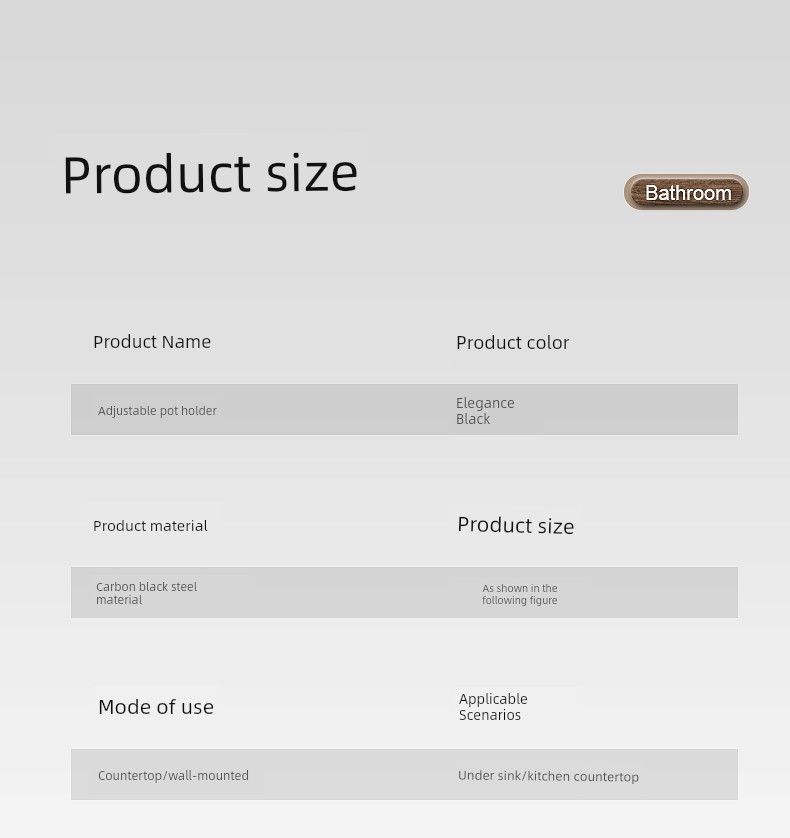
Task: Select the Carbon black steel material text
Action: pyautogui.click(x=146, y=593)
